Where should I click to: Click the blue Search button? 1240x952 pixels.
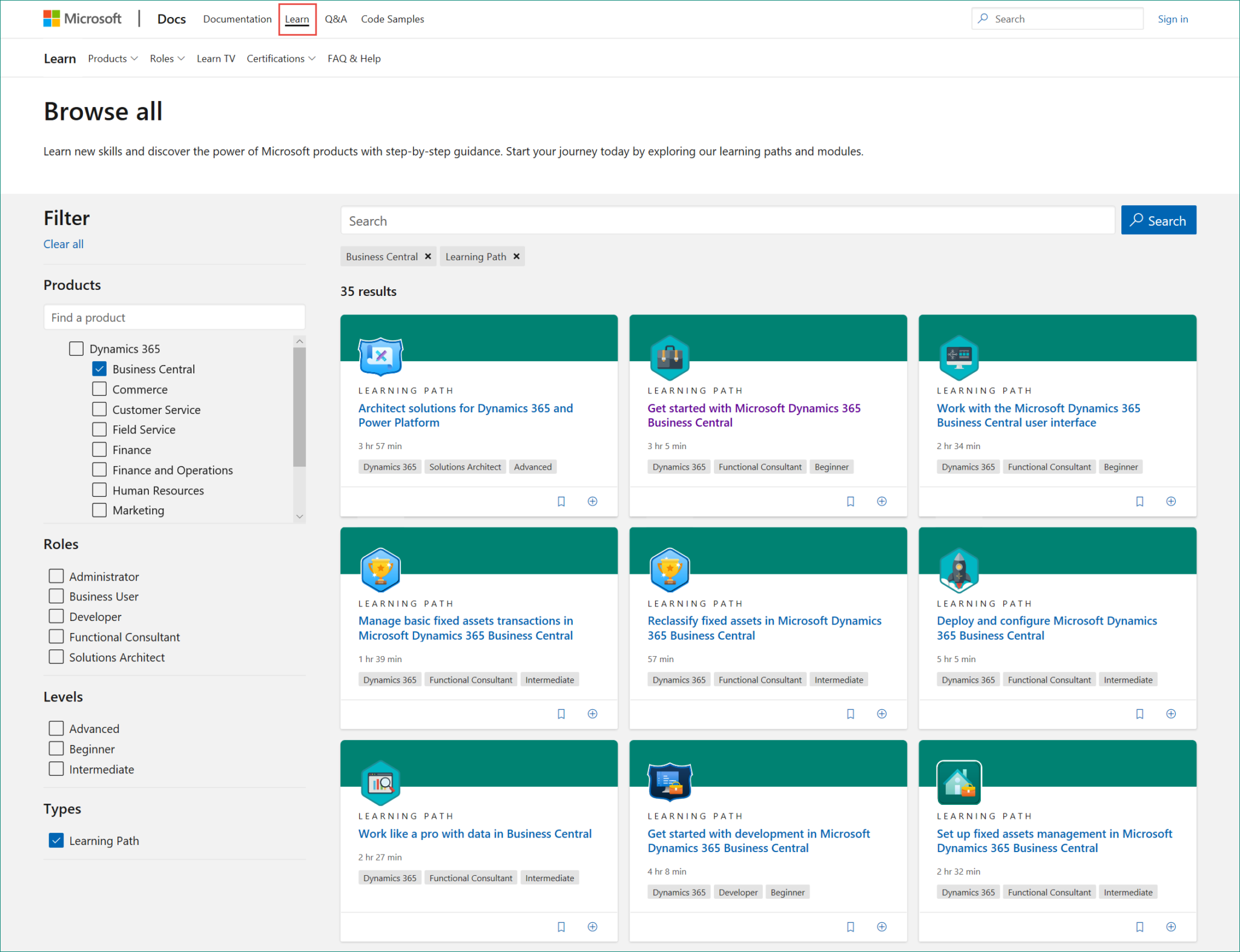[x=1158, y=220]
